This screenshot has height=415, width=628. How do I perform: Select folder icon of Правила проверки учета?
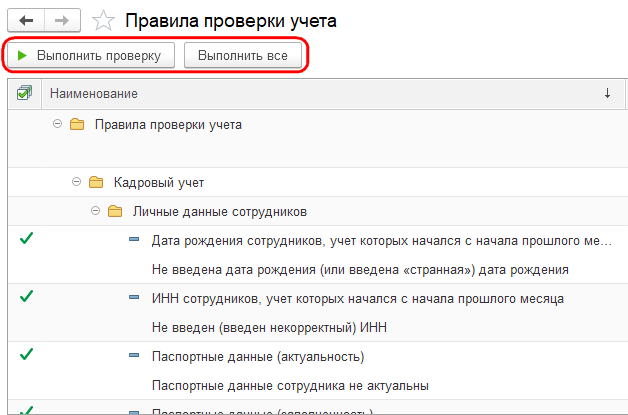[x=77, y=124]
